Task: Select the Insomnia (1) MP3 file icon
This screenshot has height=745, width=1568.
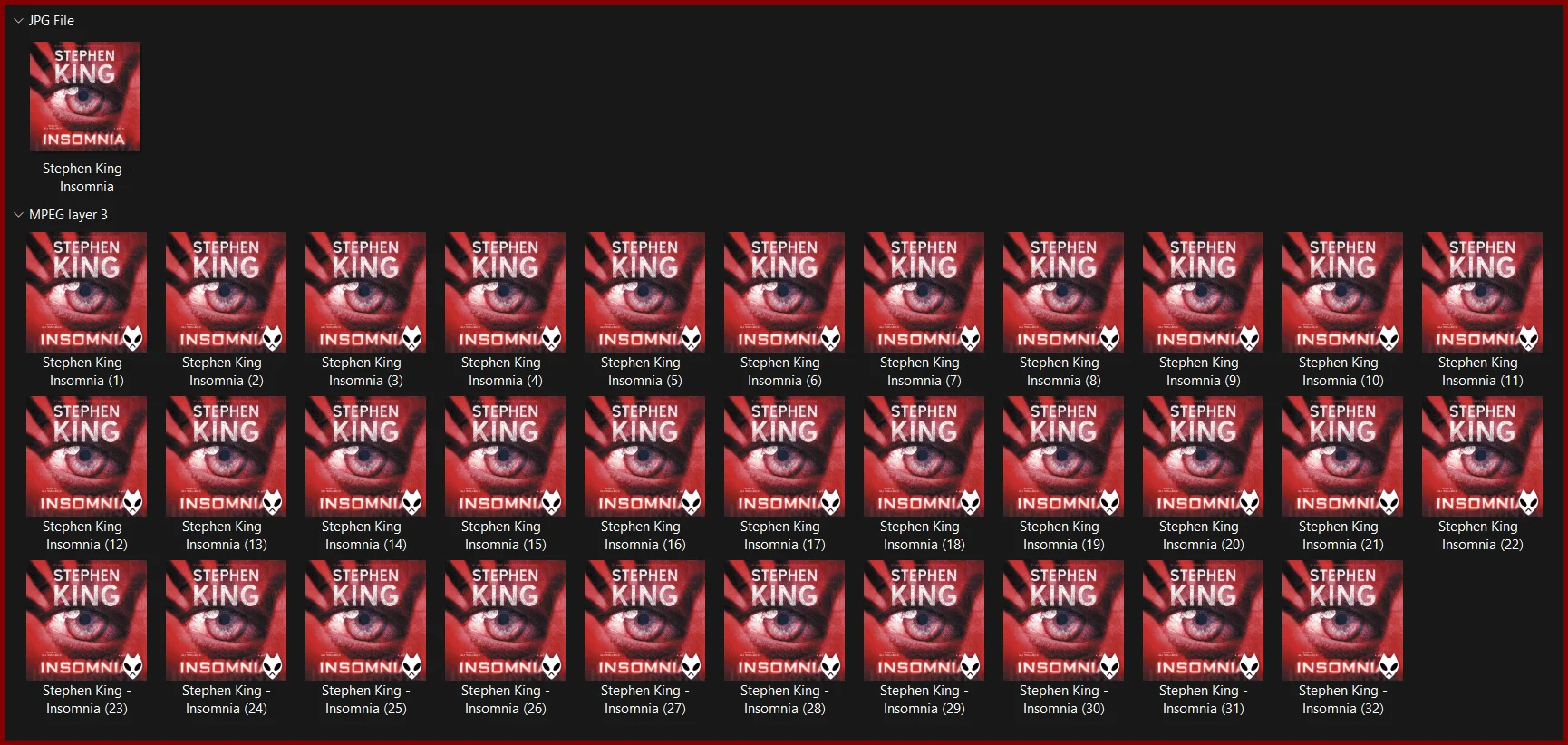Action: tap(87, 292)
